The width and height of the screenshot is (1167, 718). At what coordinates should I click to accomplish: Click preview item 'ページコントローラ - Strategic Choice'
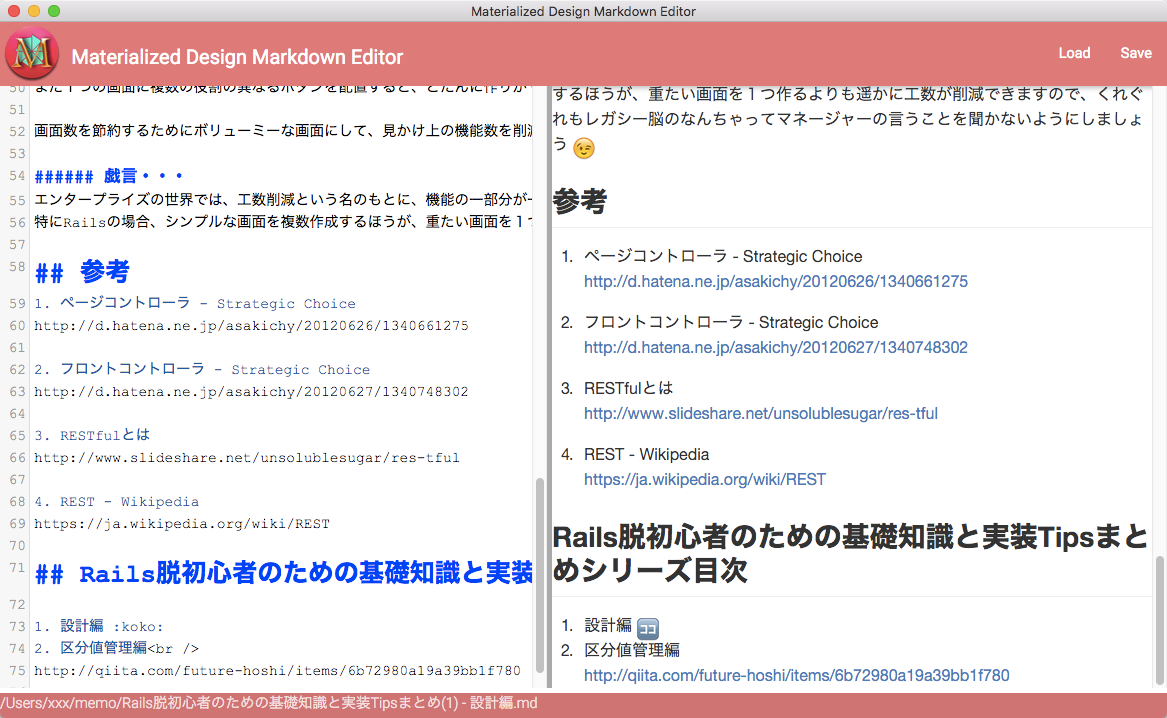point(723,257)
